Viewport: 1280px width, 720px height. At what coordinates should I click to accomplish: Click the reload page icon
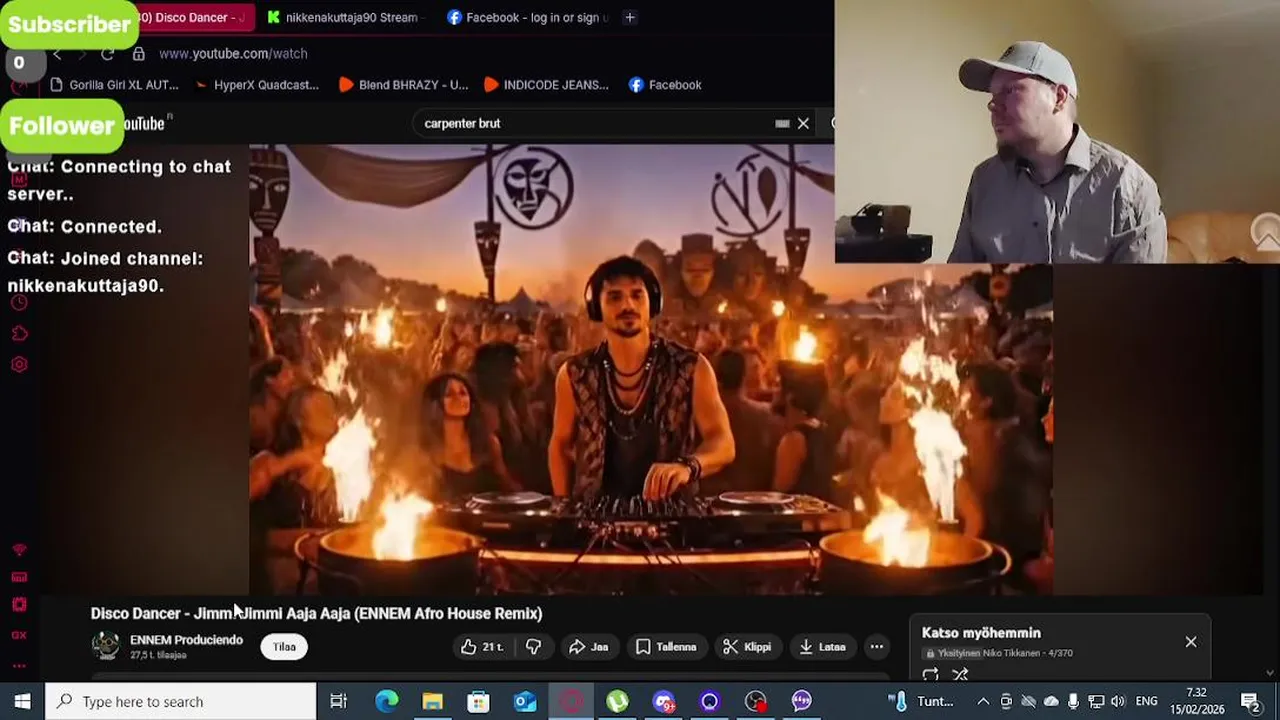(x=107, y=54)
